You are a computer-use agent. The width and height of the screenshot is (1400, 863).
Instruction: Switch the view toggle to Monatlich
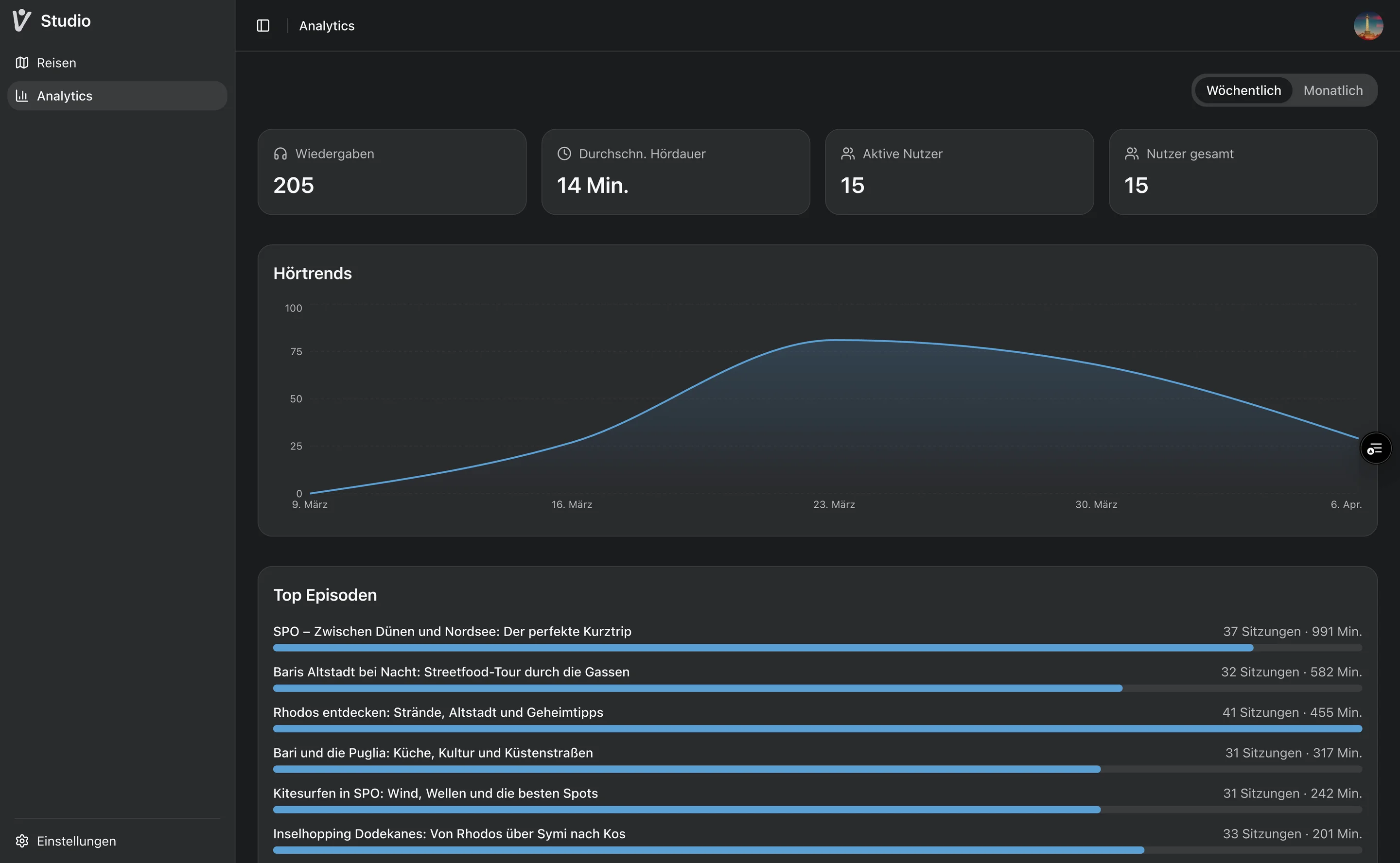click(1332, 89)
